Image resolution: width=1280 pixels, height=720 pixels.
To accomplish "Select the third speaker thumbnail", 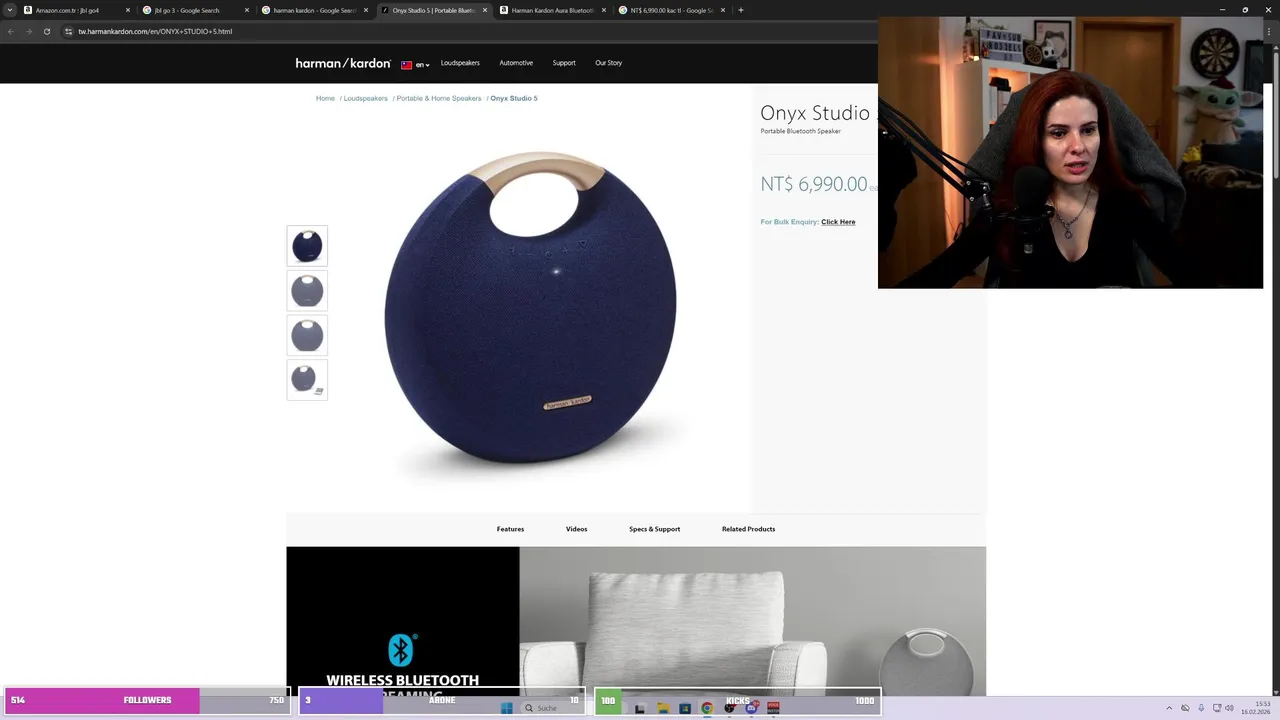I will [307, 335].
